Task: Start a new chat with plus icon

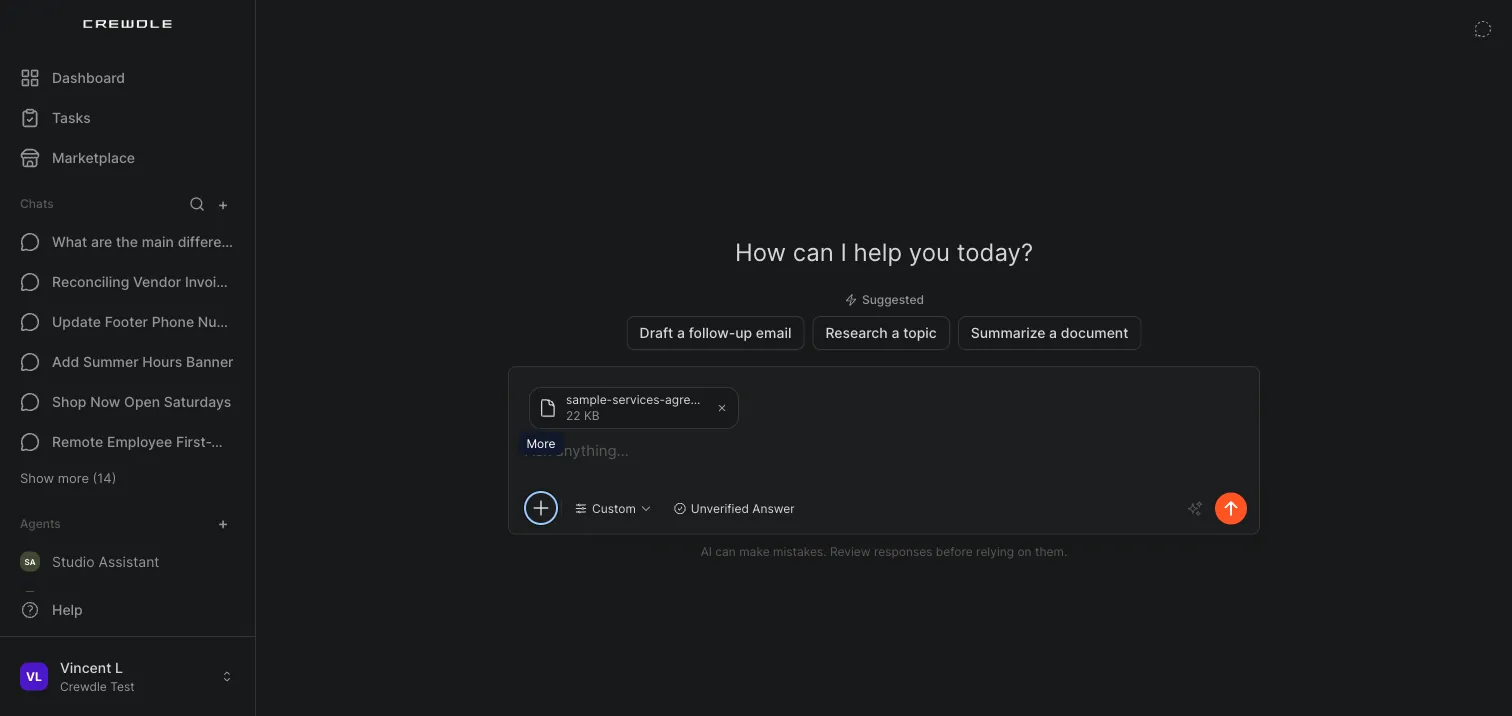Action: tap(223, 204)
